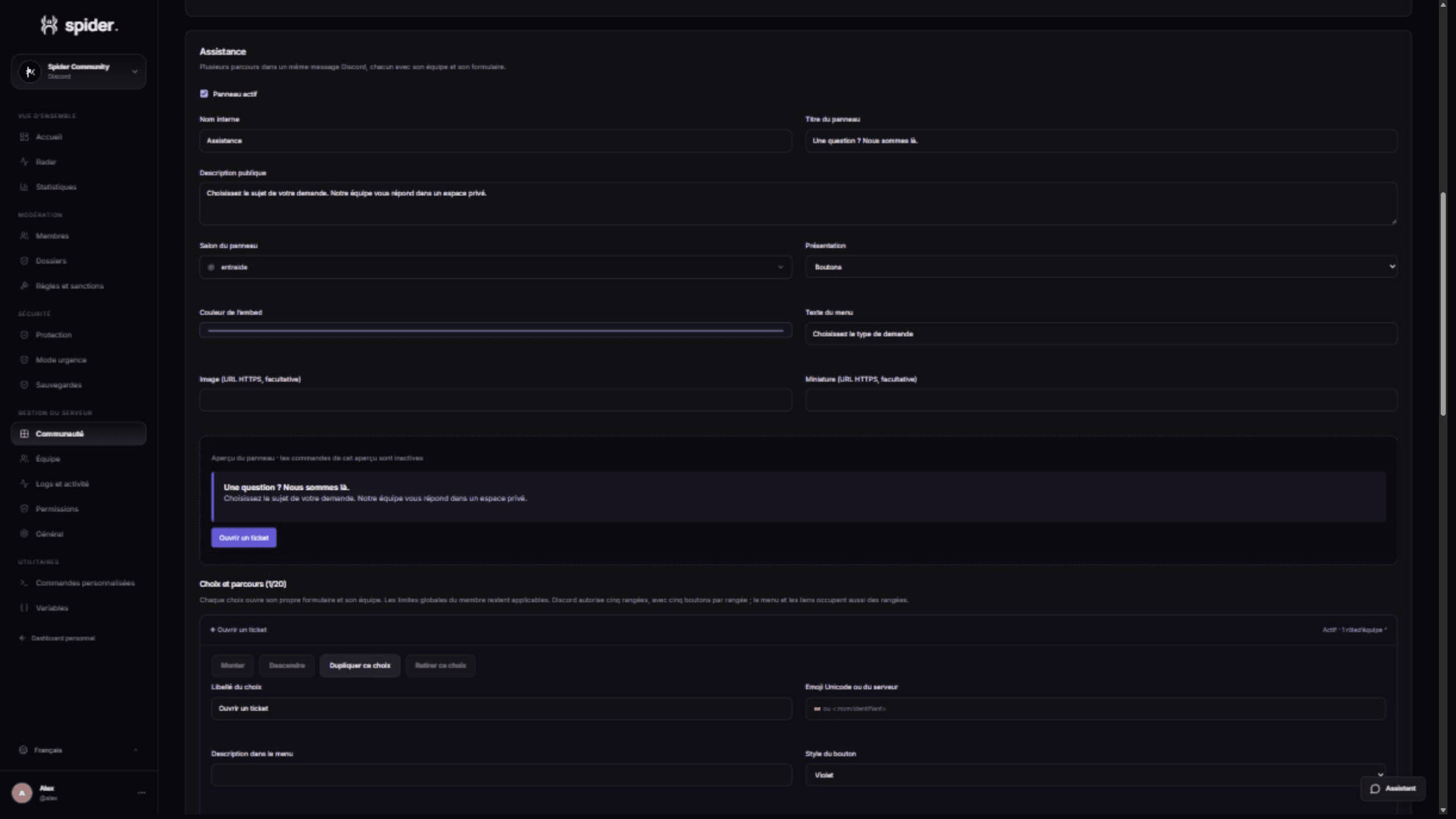Click the Radar pulse icon

(24, 162)
